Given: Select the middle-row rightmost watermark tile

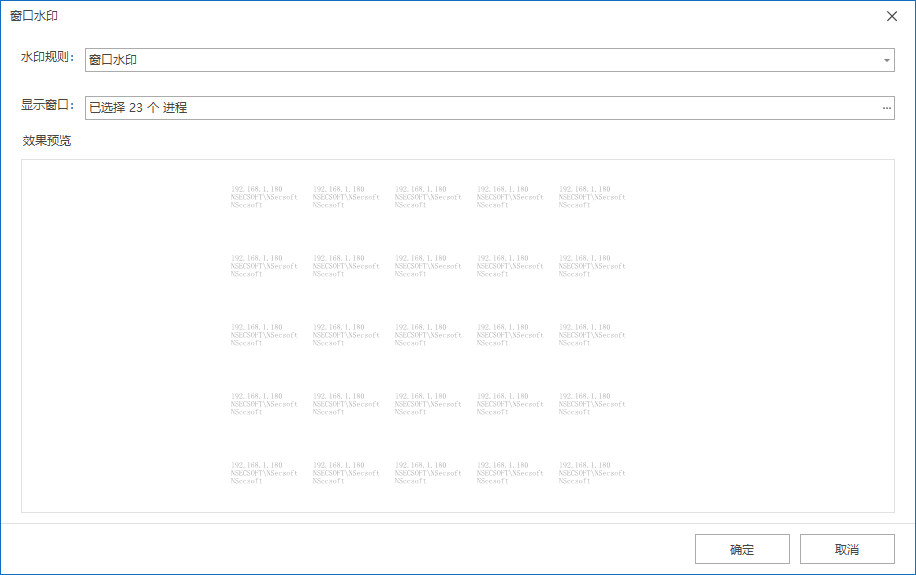Looking at the screenshot, I should click(592, 335).
